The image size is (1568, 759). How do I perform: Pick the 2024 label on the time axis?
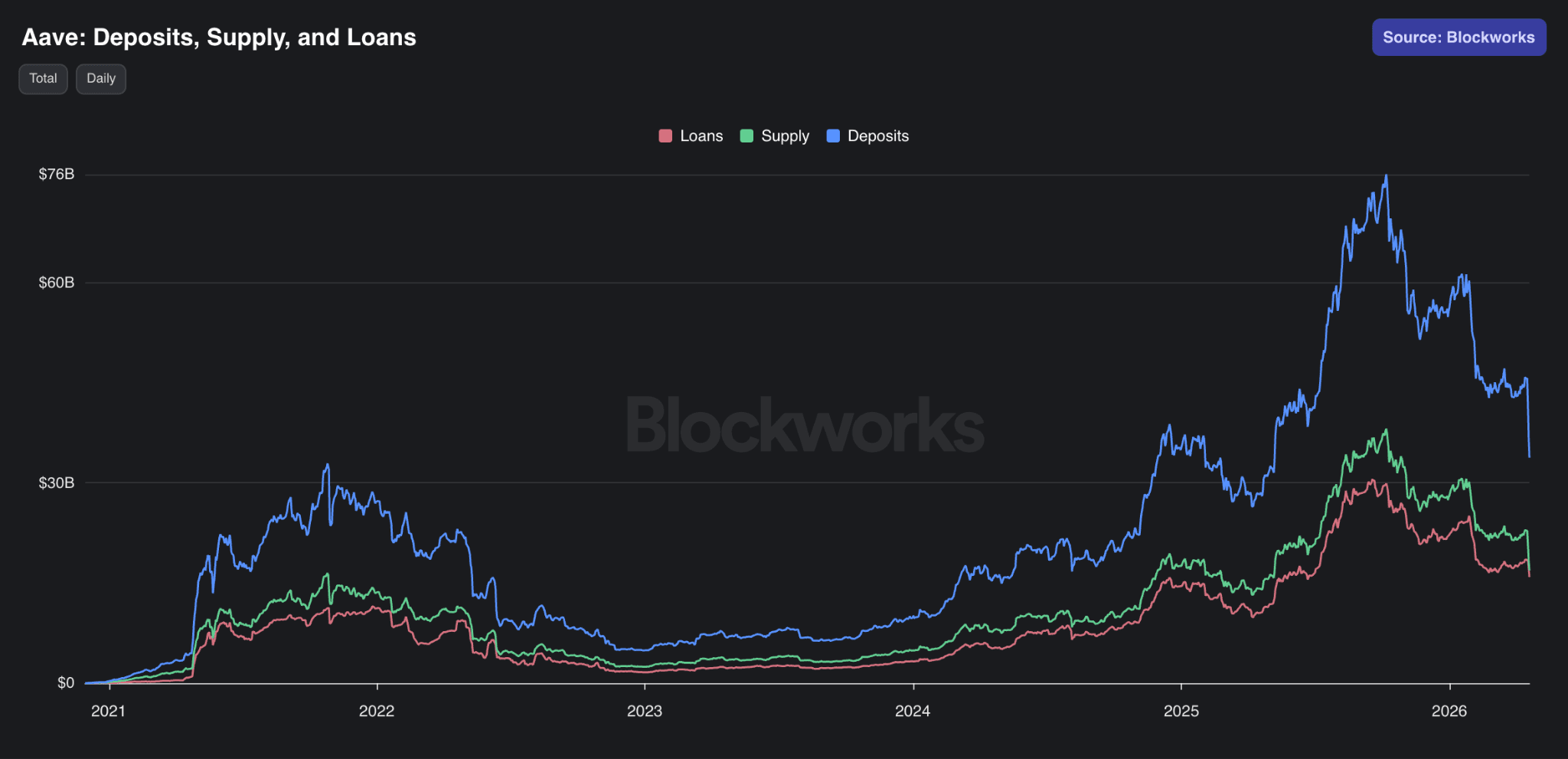tap(913, 711)
